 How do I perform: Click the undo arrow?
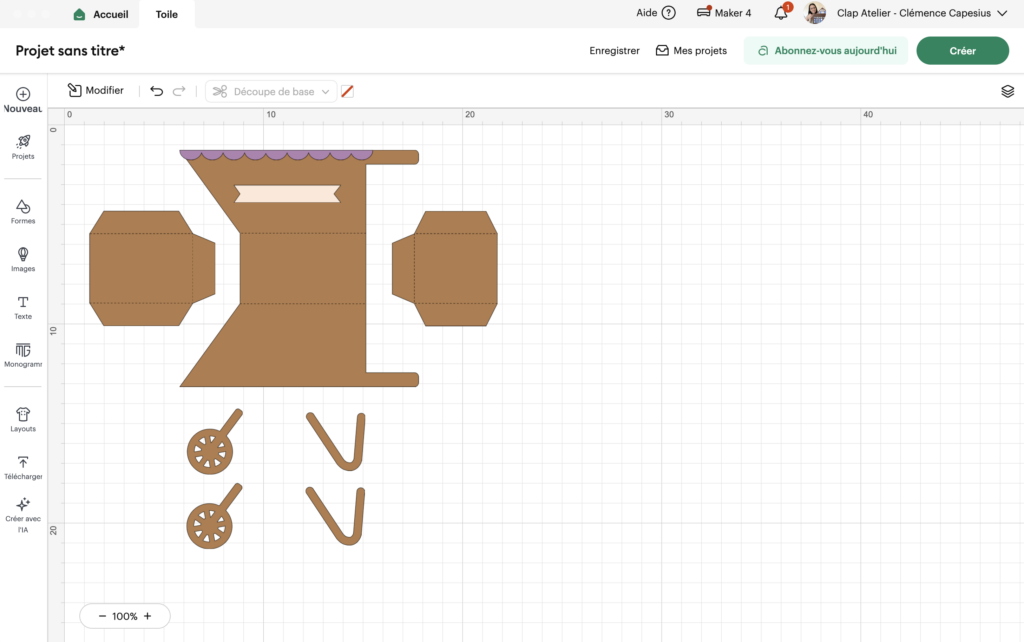[x=156, y=91]
